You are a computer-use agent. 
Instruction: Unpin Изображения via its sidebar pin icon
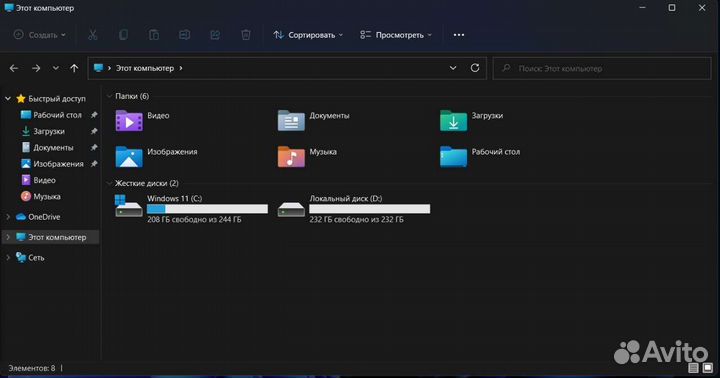click(94, 164)
